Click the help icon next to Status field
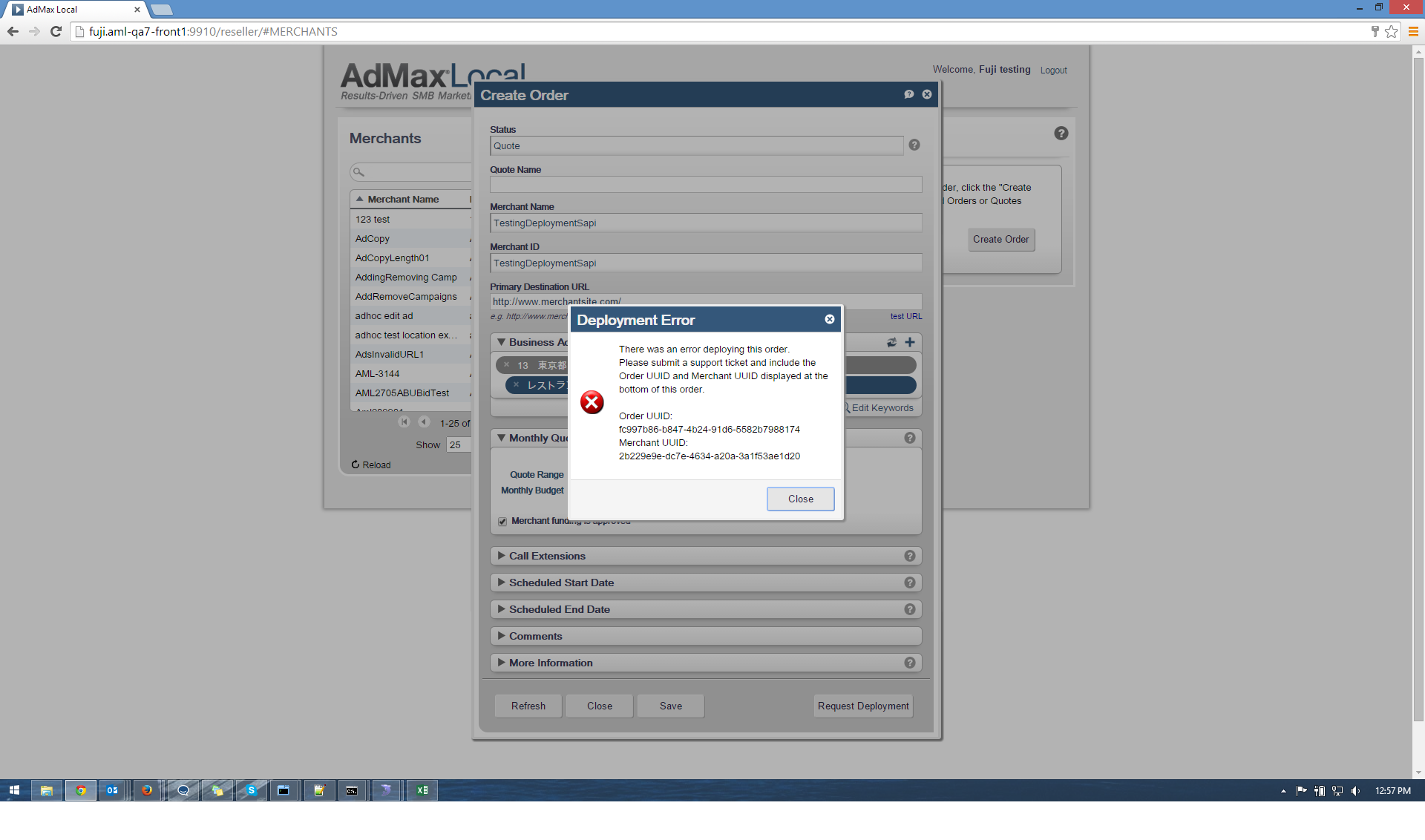The width and height of the screenshot is (1425, 840). [914, 145]
